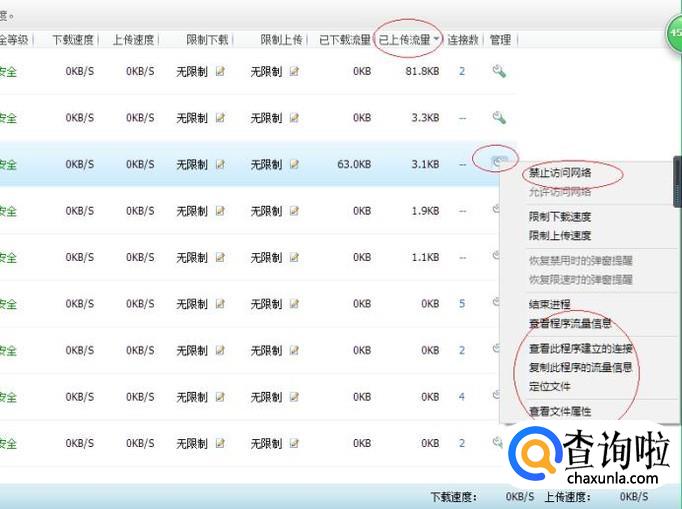The height and width of the screenshot is (509, 682).
Task: Sort by 连接数 column header
Action: (463, 40)
